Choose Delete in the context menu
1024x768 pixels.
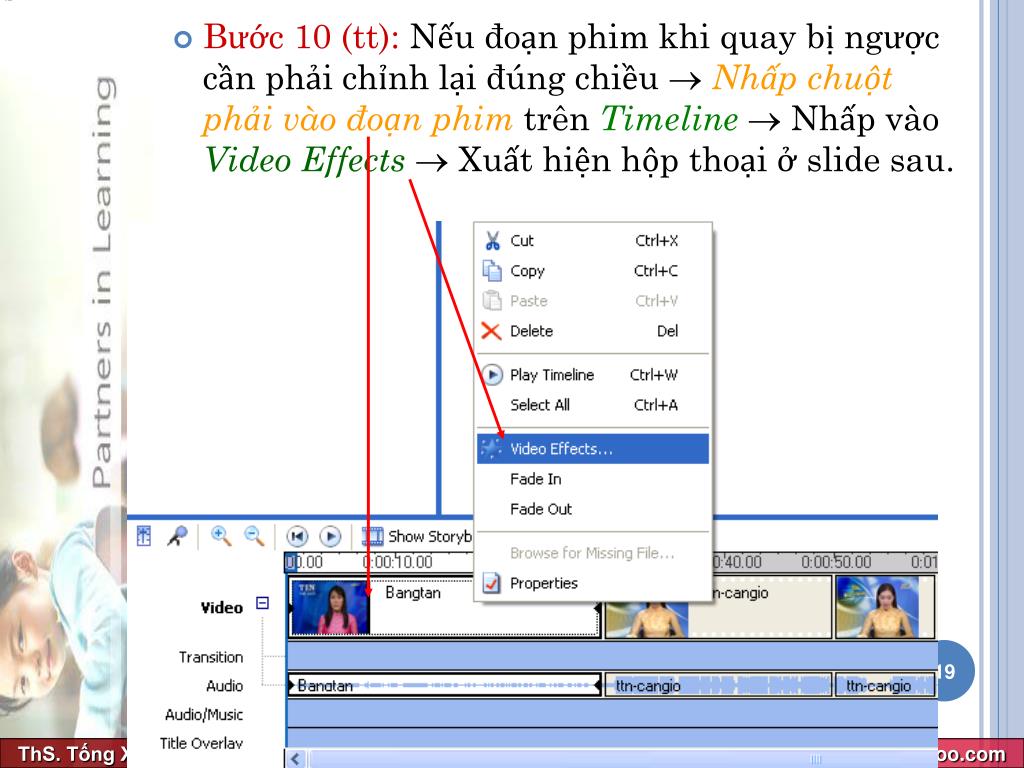[x=593, y=331]
